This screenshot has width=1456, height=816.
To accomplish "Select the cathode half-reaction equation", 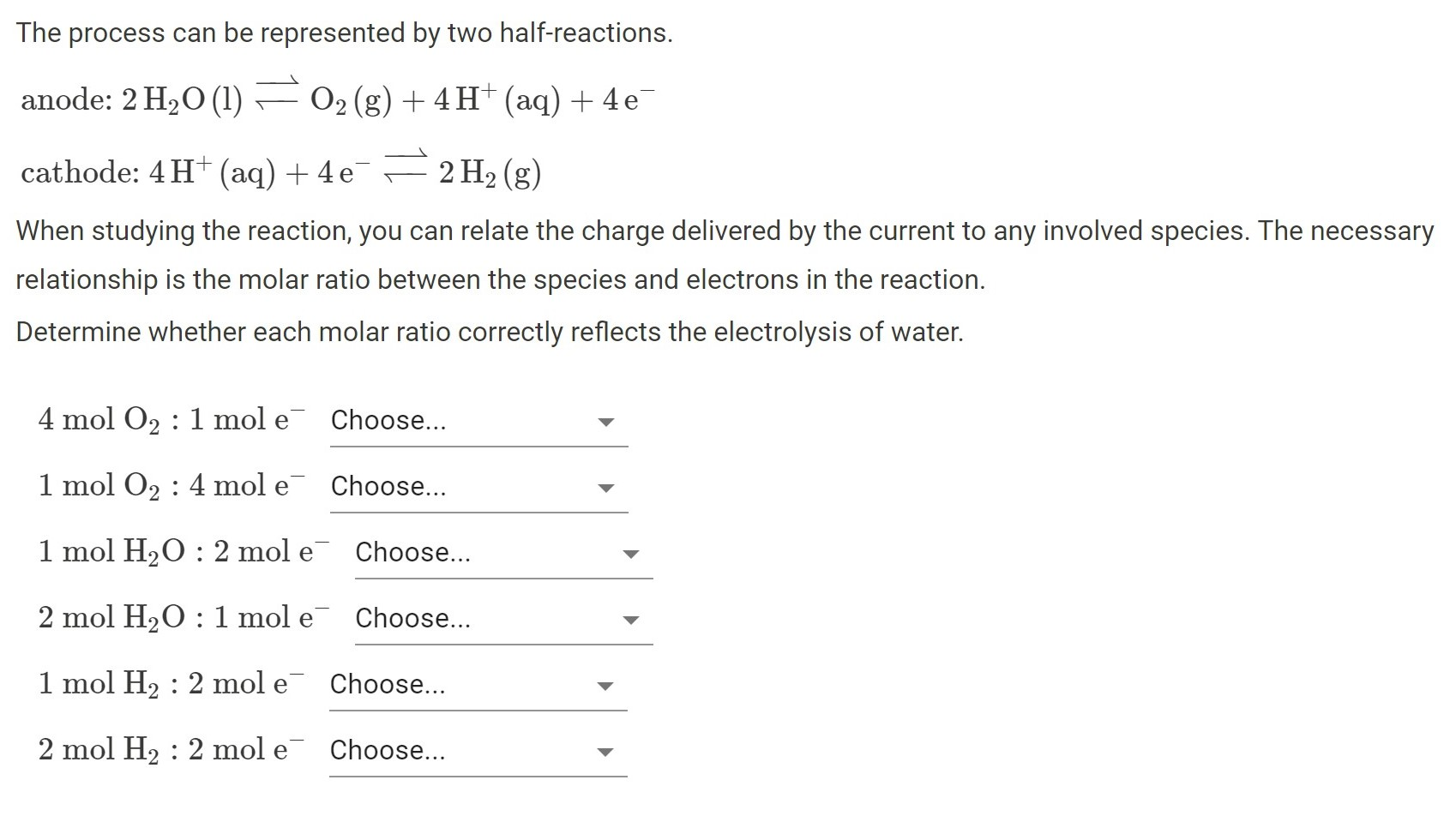I will [283, 171].
